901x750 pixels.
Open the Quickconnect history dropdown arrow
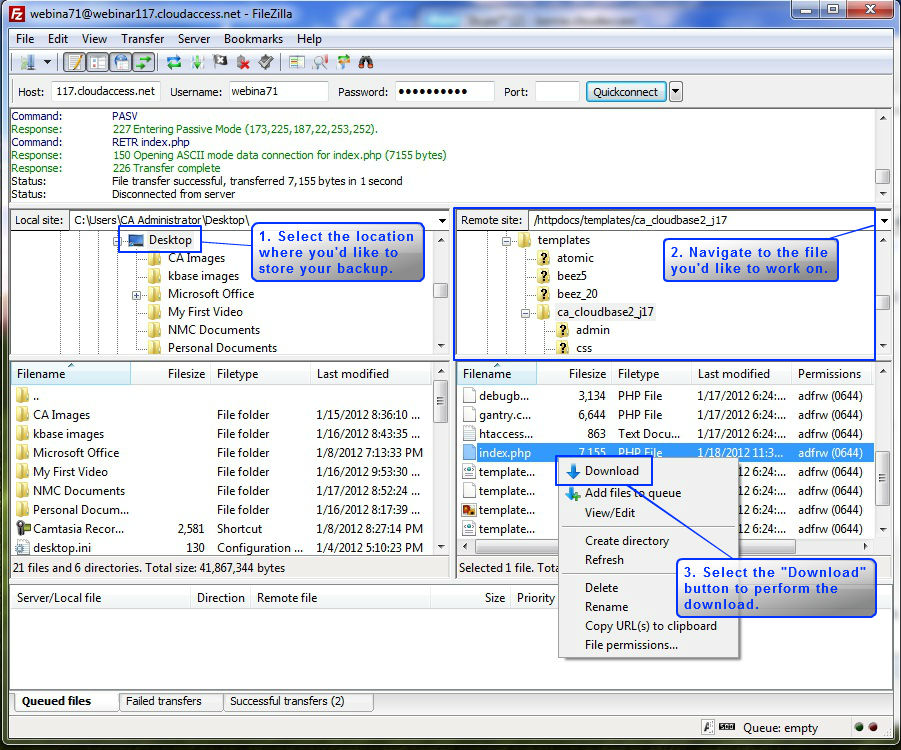tap(676, 91)
